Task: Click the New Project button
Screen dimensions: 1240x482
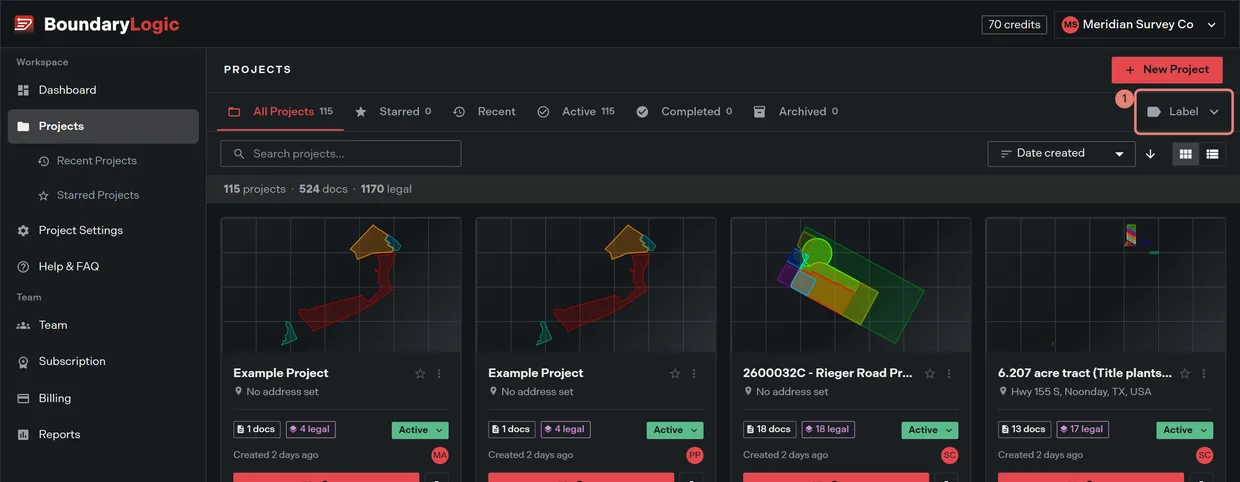Action: point(1167,69)
